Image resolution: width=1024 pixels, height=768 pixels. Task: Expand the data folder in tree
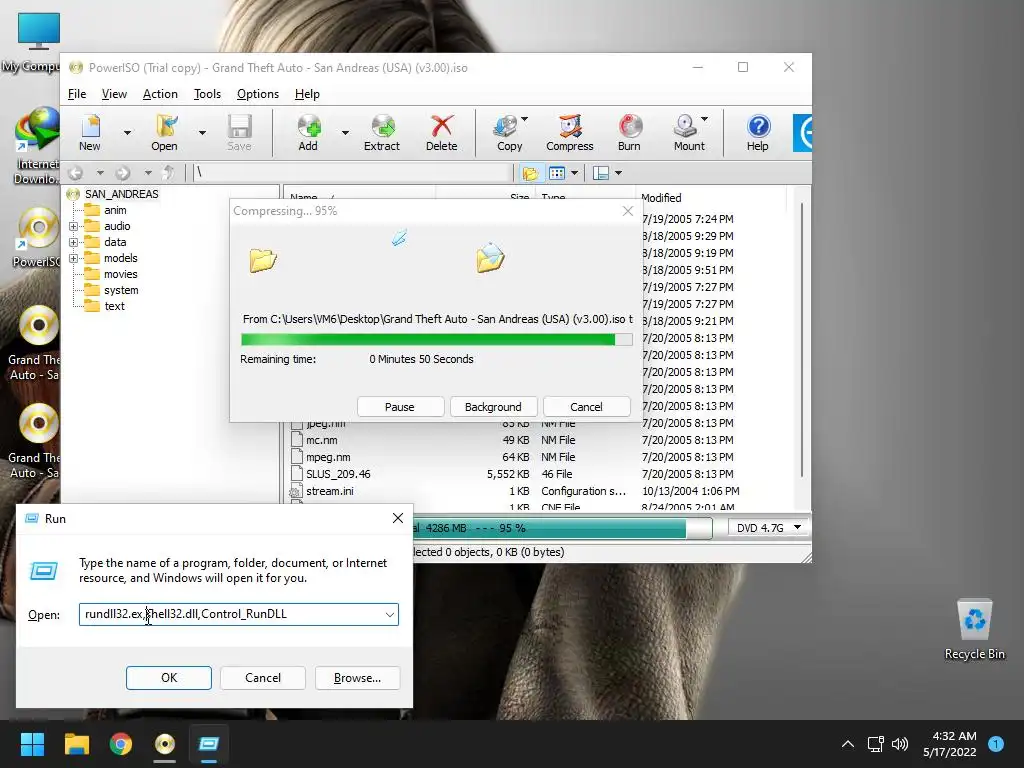[73, 242]
